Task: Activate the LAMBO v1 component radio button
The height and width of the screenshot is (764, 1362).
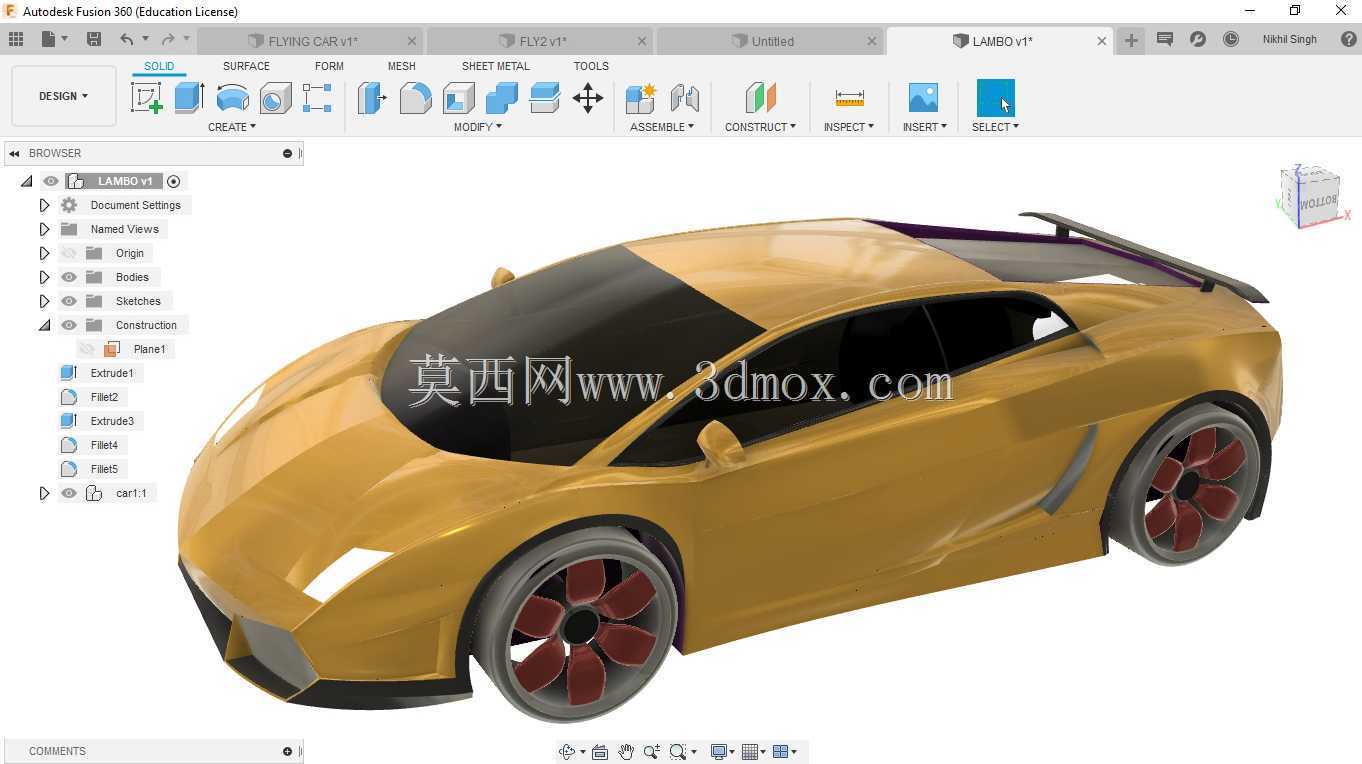Action: point(174,181)
